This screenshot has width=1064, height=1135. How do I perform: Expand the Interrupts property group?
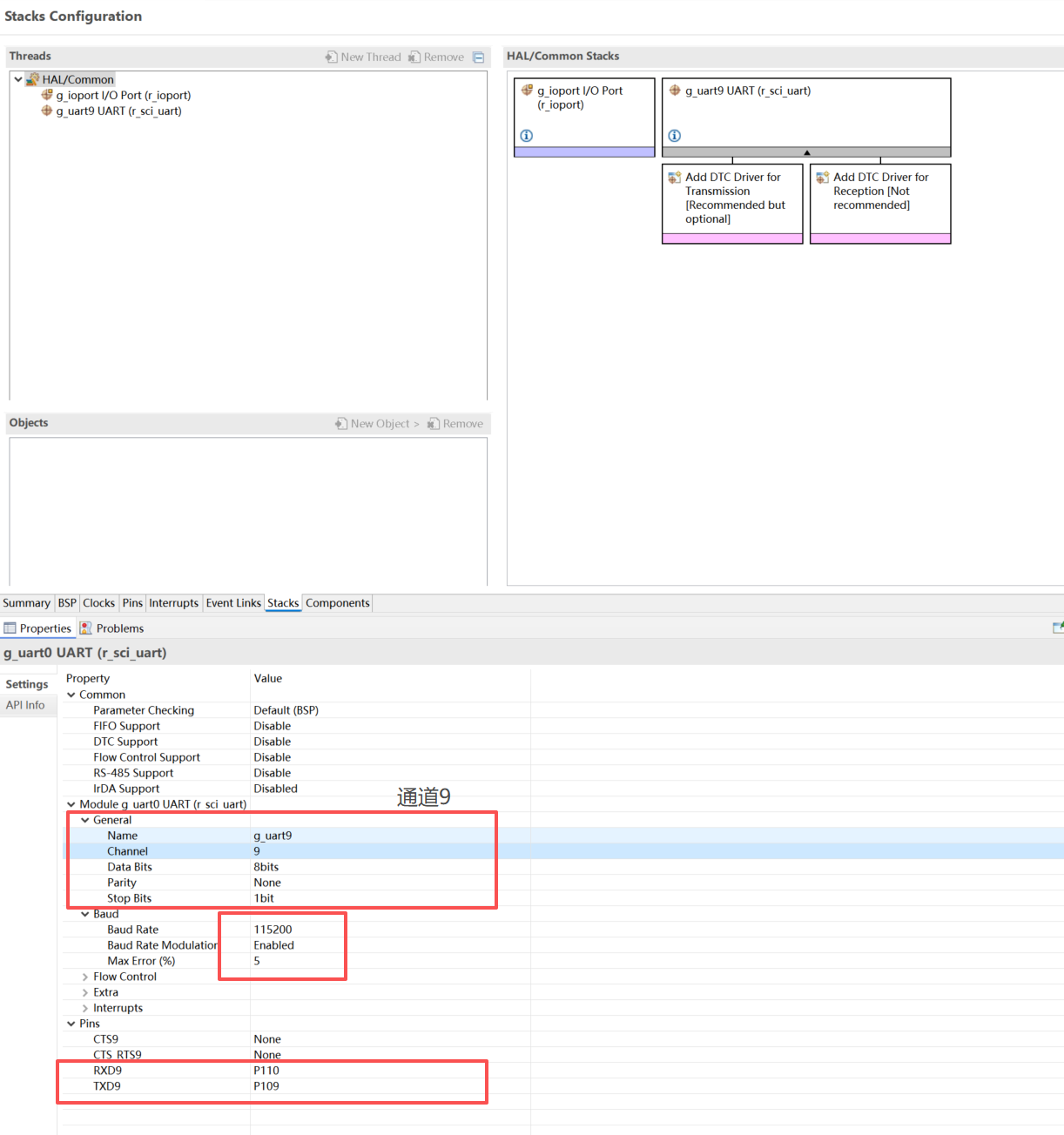click(x=85, y=1008)
